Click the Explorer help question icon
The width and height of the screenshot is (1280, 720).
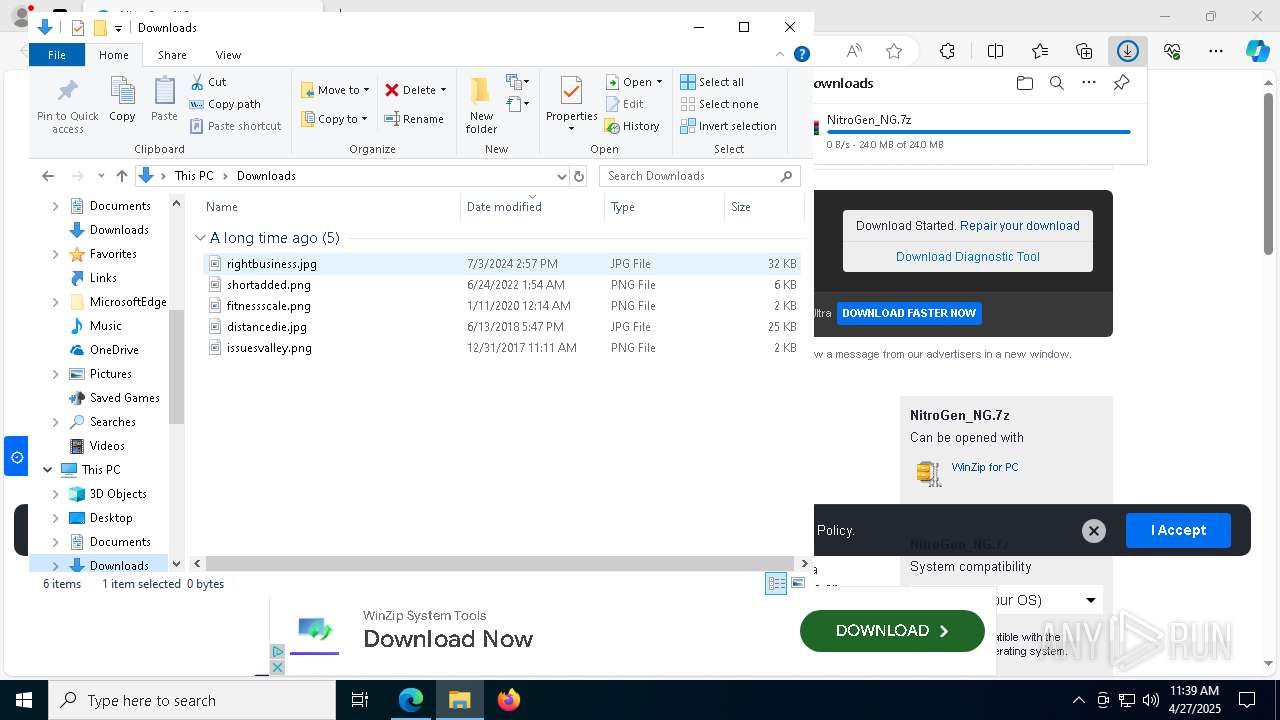(801, 55)
